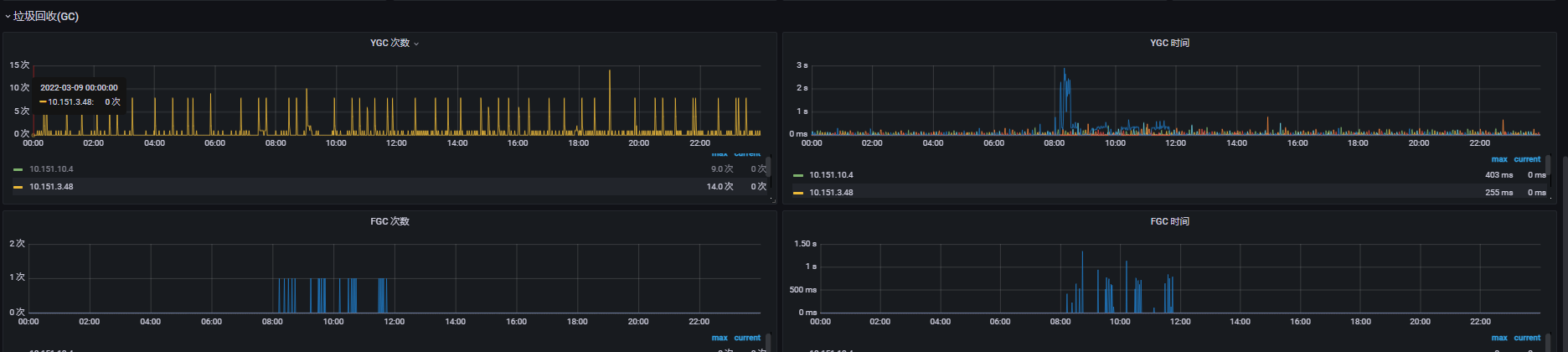Viewport: 1568px width, 352px height.
Task: Click the 3 s y-axis label in YGC 时间 chart
Action: [x=802, y=65]
